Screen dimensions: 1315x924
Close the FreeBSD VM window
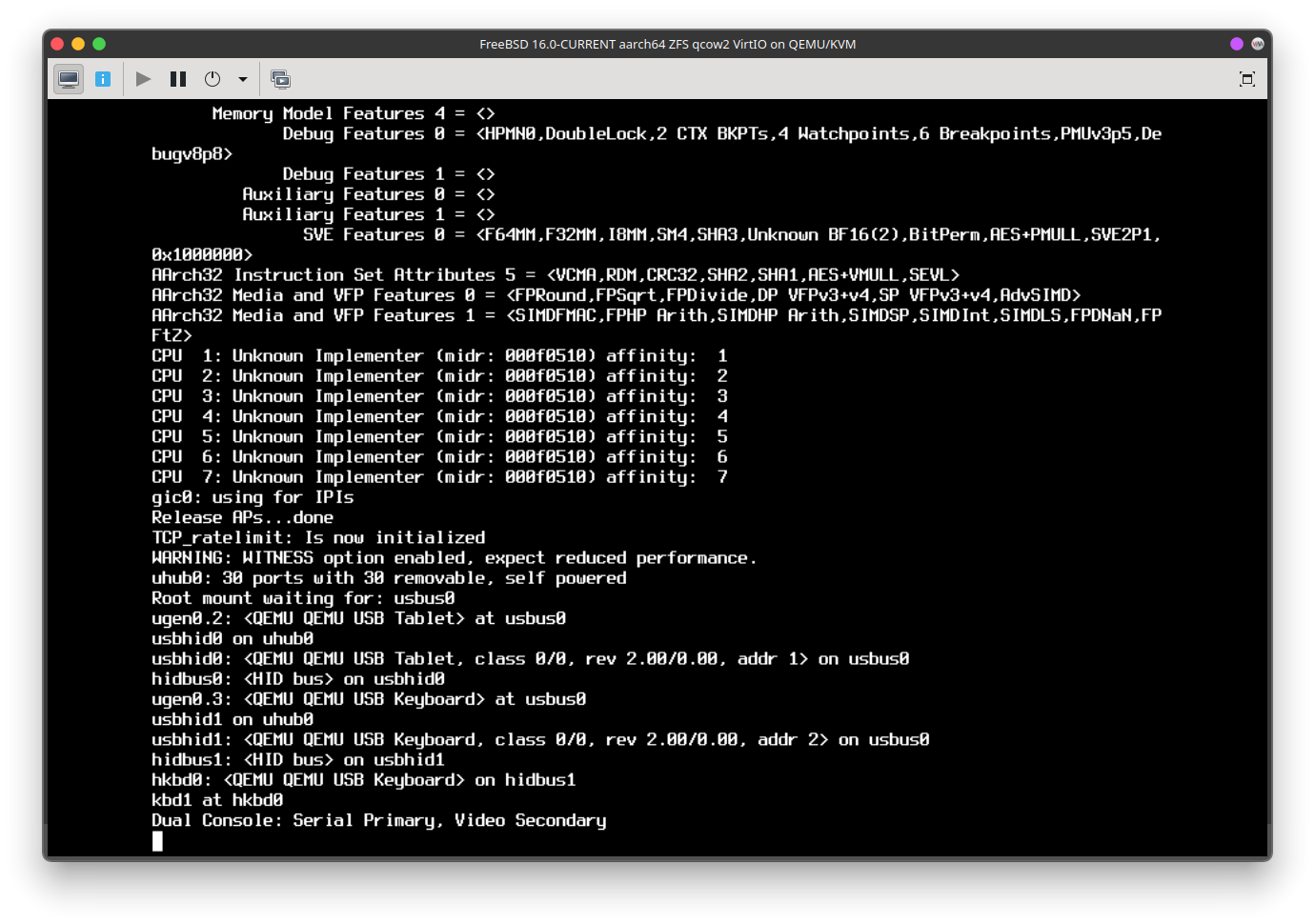57,44
